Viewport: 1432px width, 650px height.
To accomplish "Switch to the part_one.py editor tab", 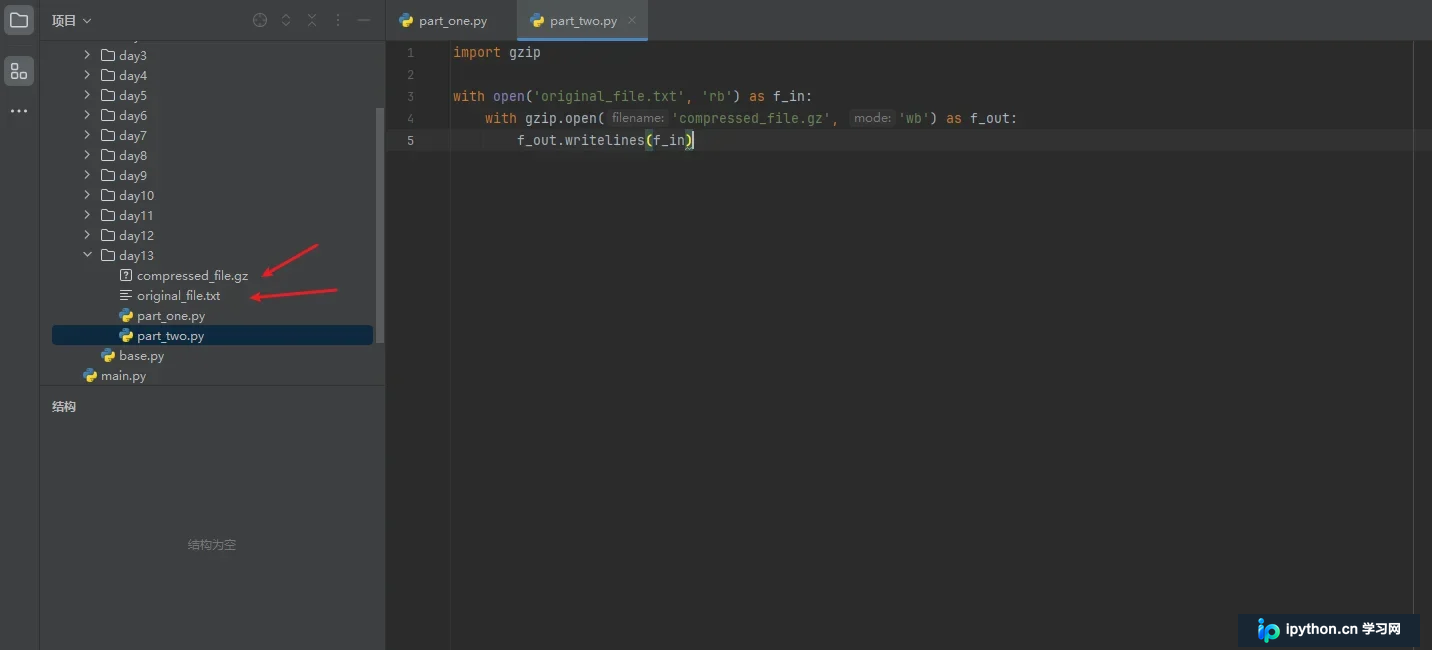I will click(x=442, y=21).
